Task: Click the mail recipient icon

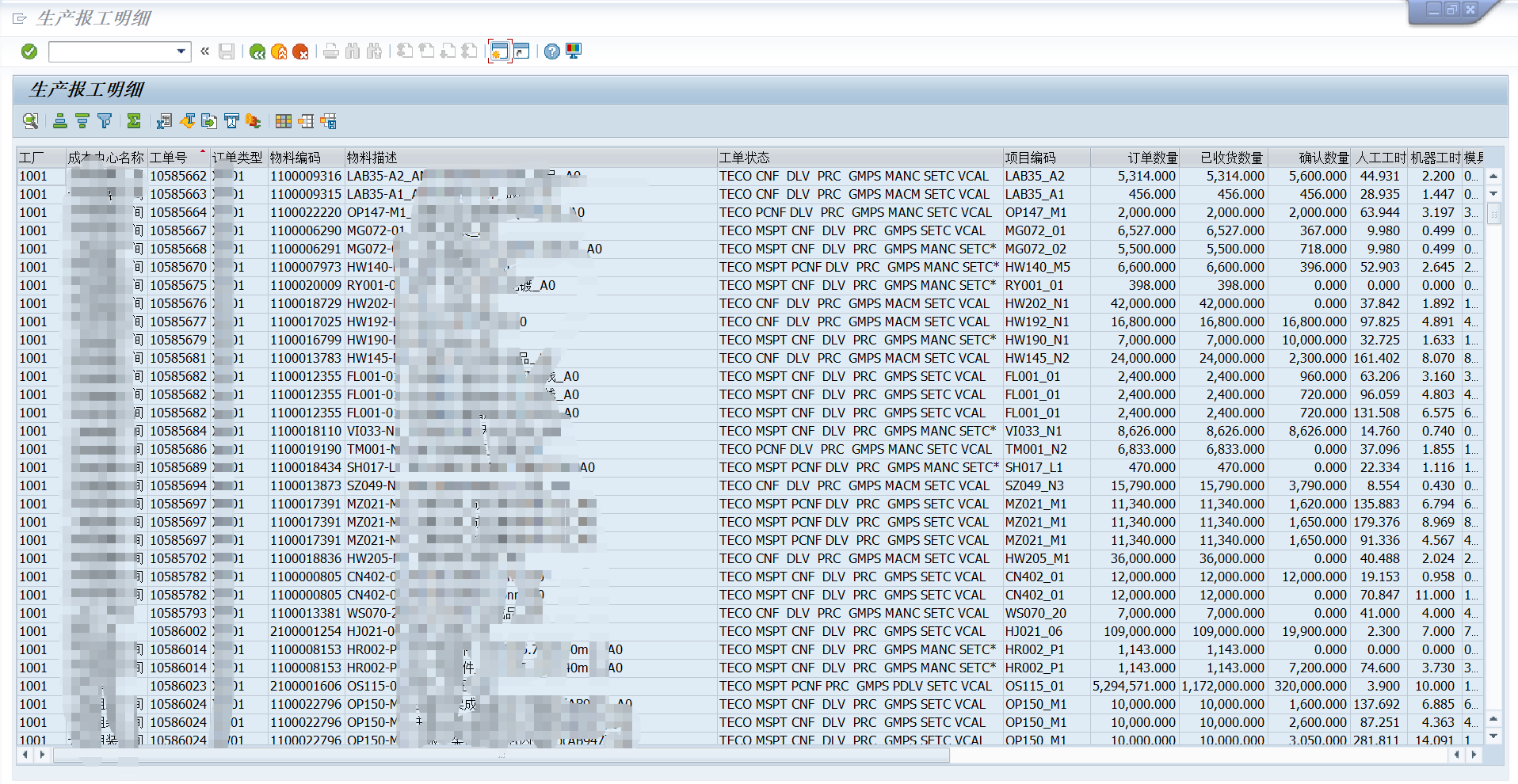Action: click(231, 121)
